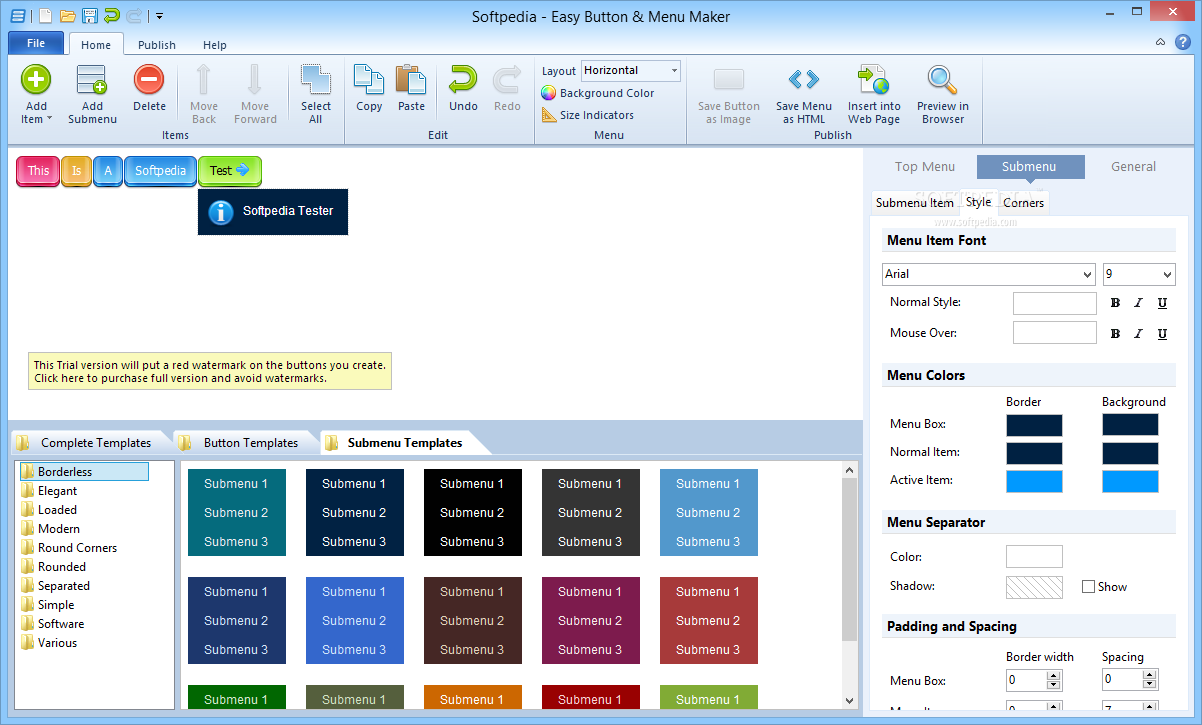1202x725 pixels.
Task: Toggle italic for Normal Style font
Action: [1138, 303]
